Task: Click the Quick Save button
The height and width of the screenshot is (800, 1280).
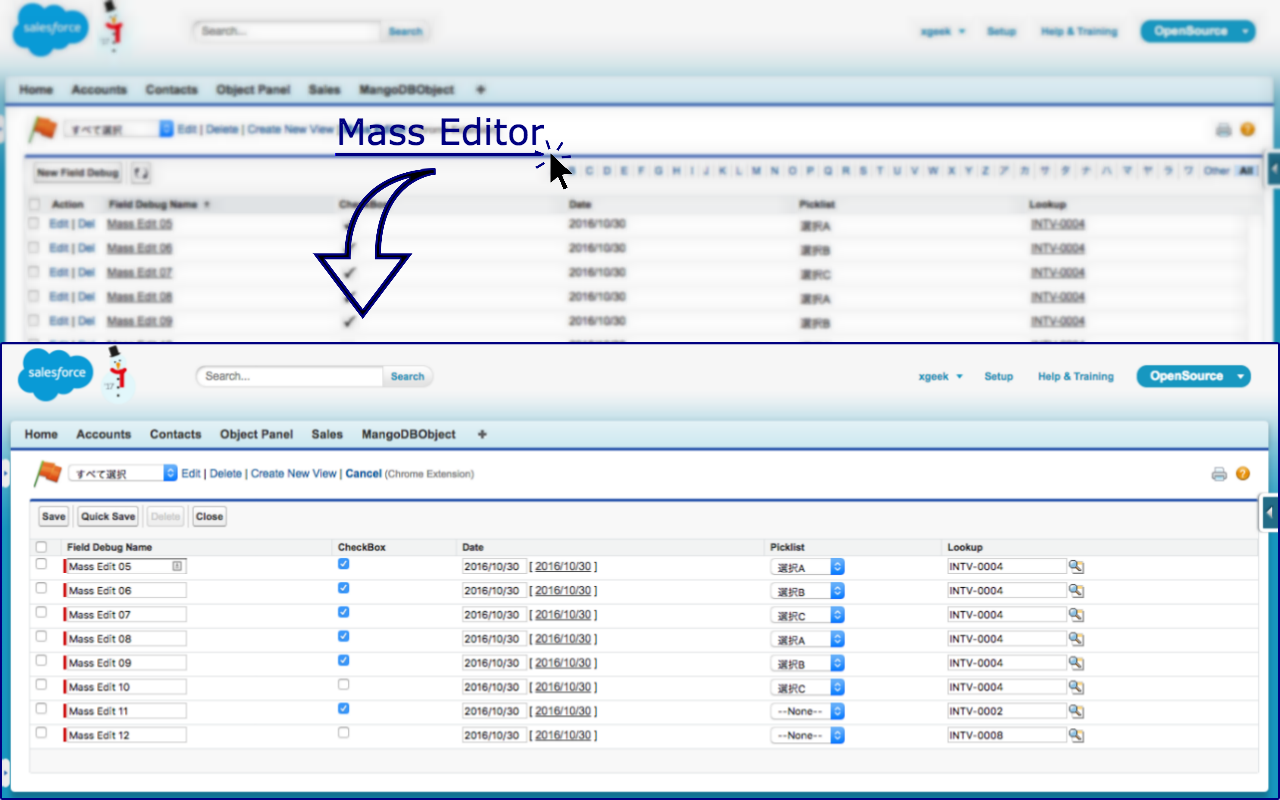Action: (x=108, y=517)
